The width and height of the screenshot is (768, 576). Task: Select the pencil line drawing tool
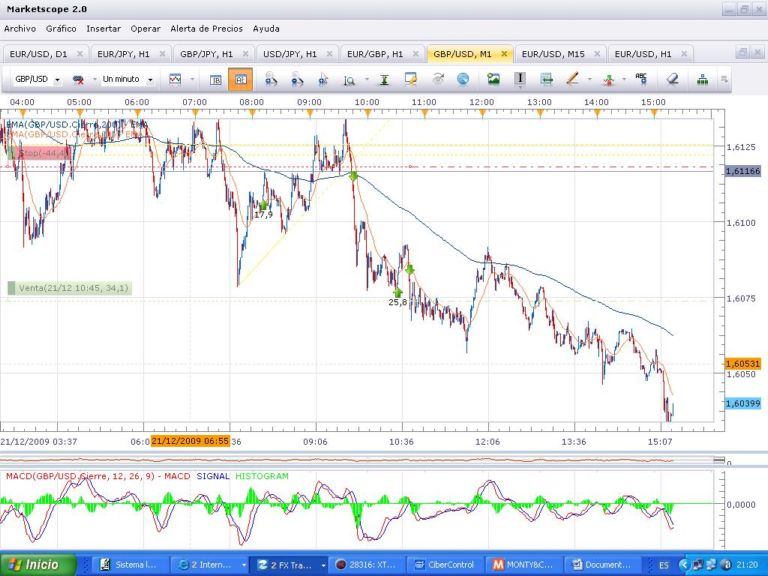point(572,79)
